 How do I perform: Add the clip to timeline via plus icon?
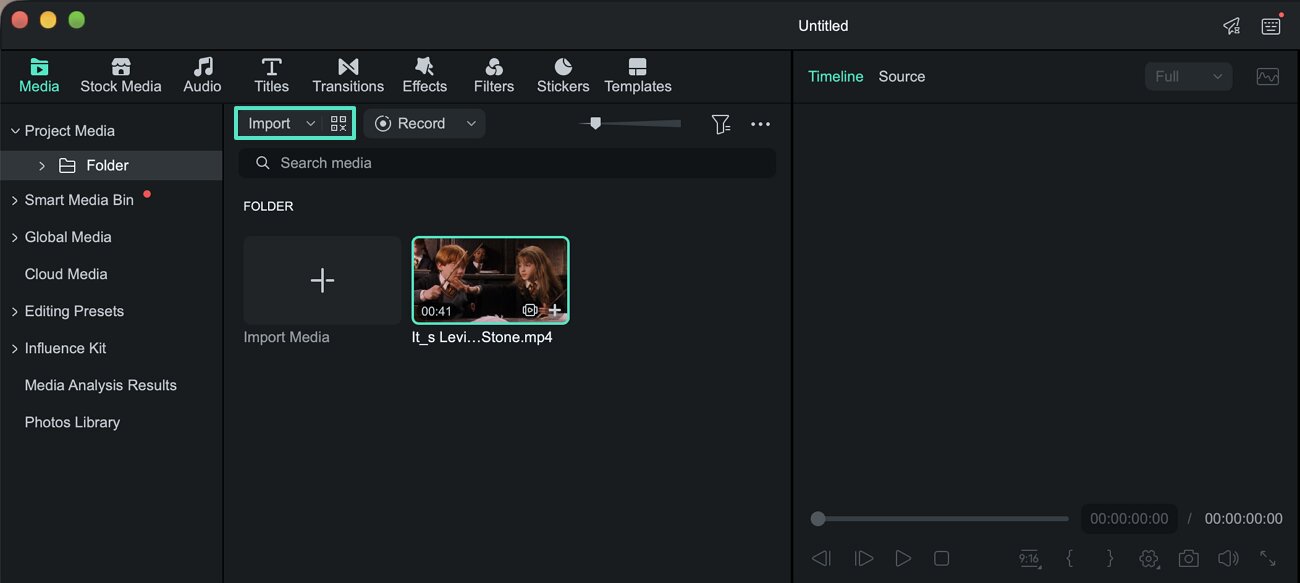tap(555, 310)
